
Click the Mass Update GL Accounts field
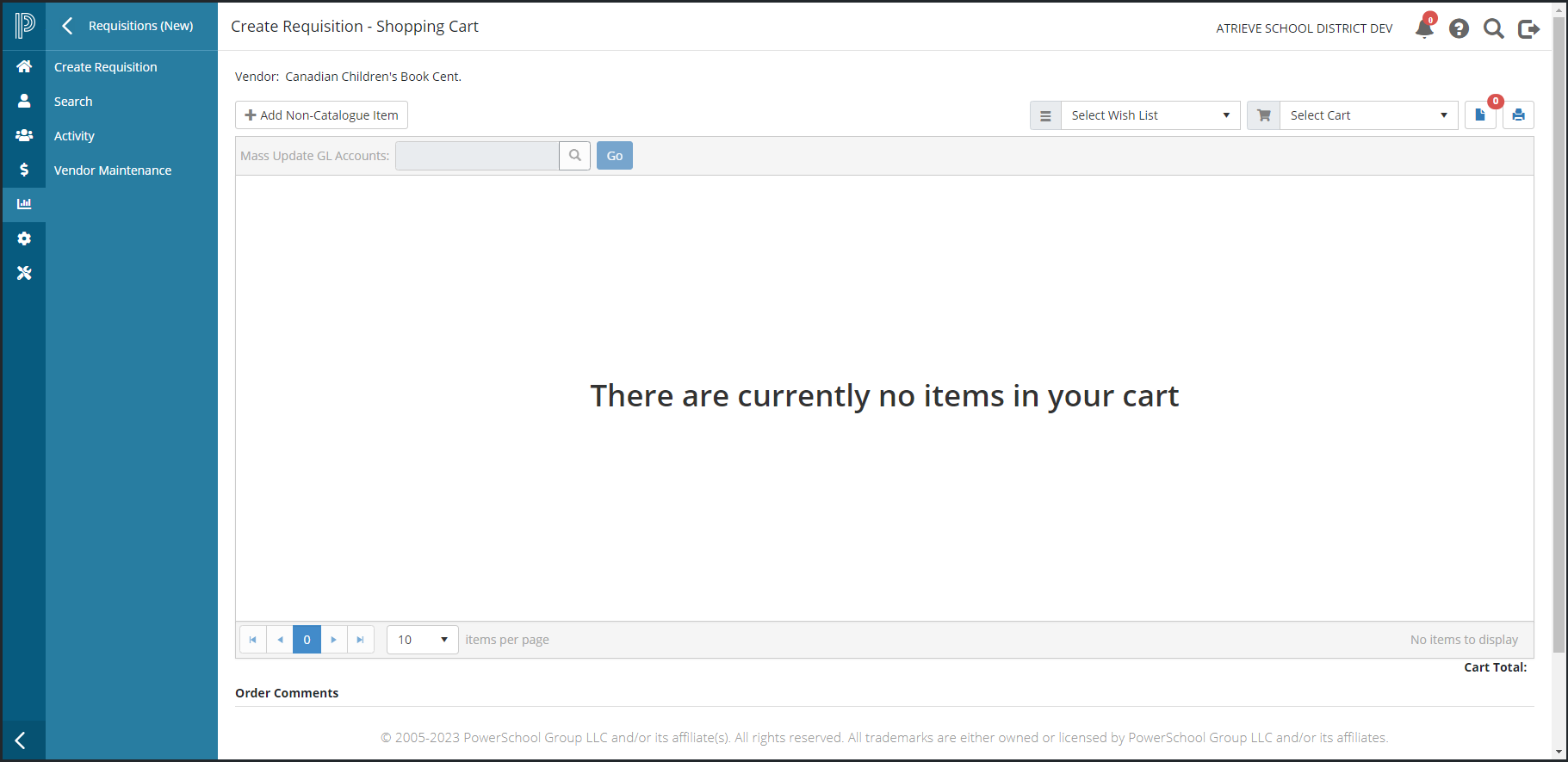pos(477,156)
